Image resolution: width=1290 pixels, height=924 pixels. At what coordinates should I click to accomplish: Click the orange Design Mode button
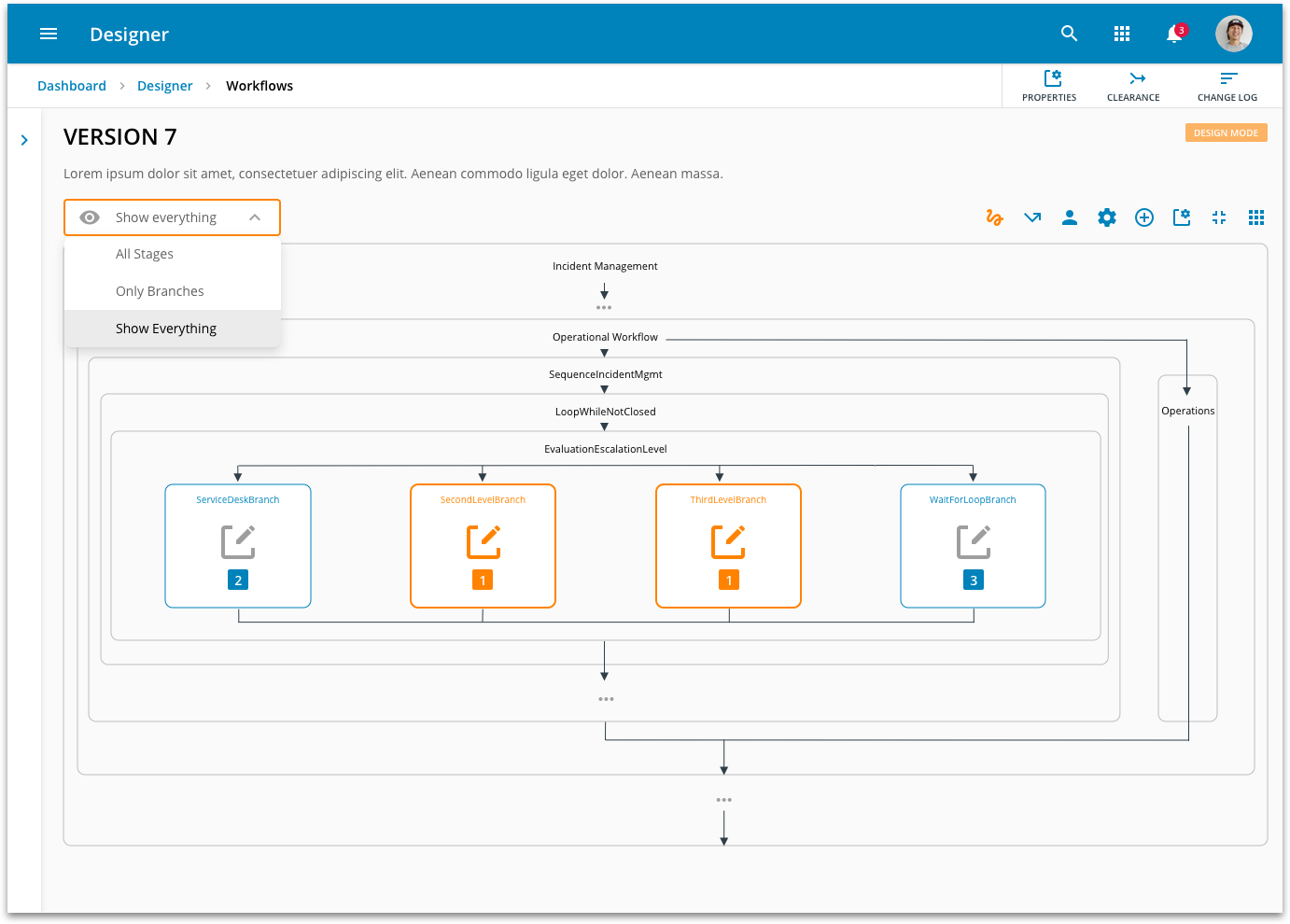pyautogui.click(x=1226, y=133)
